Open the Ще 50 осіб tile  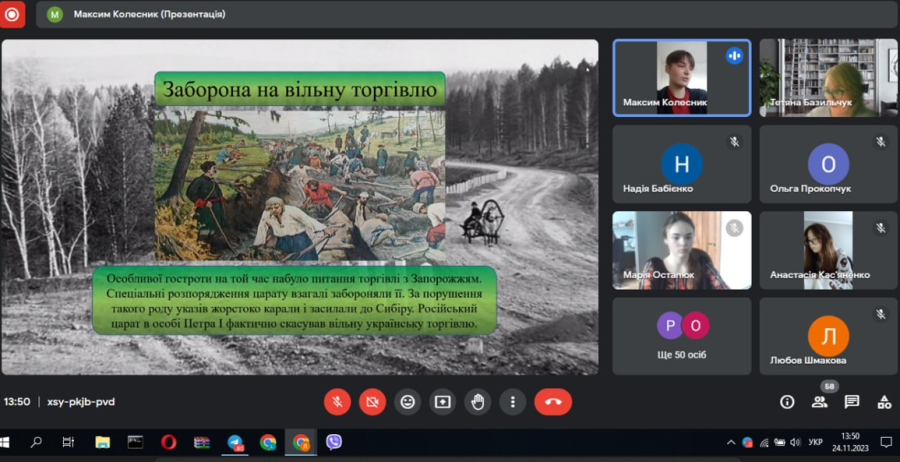[x=682, y=336]
